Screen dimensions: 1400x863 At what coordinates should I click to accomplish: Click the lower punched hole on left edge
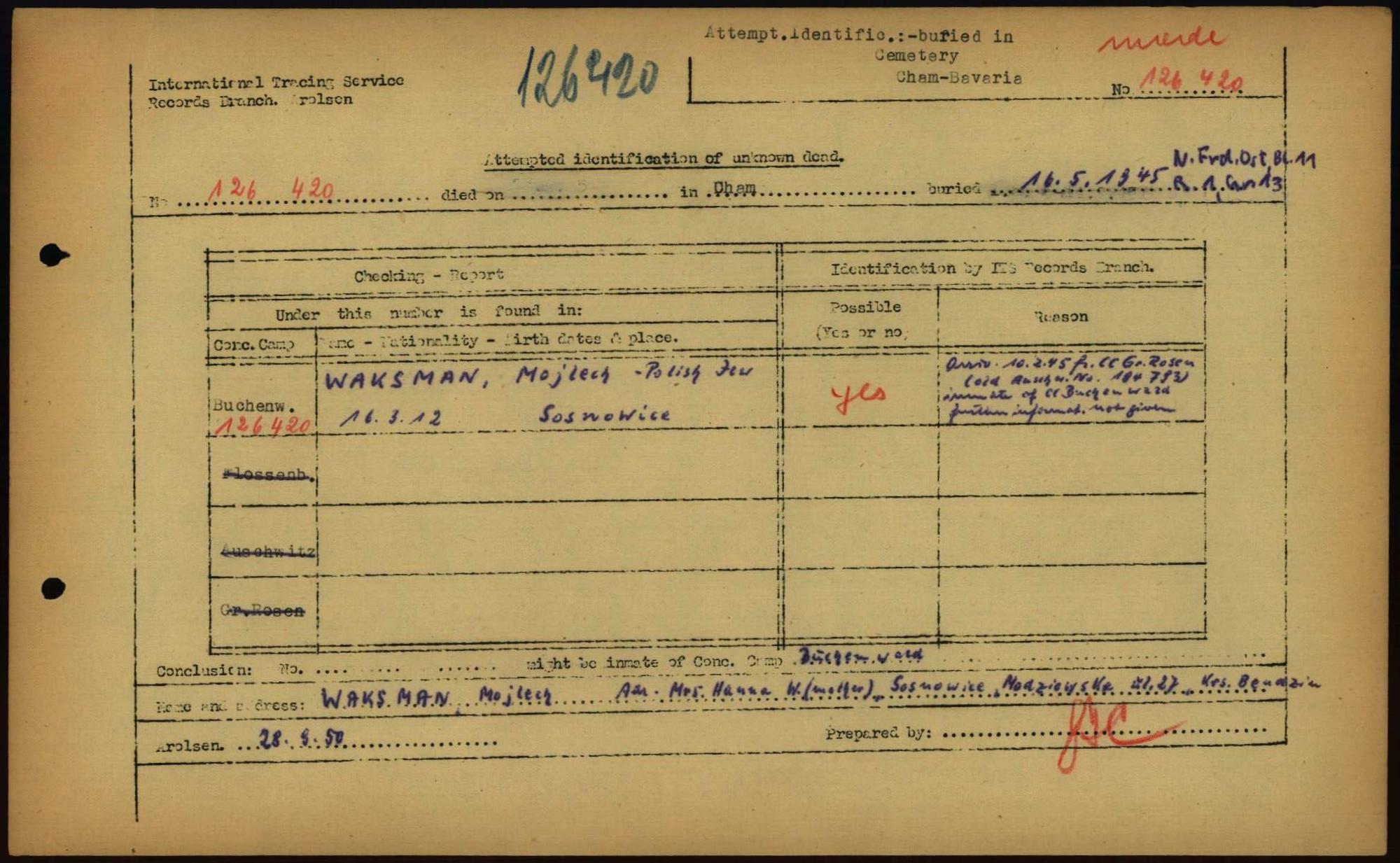click(53, 589)
